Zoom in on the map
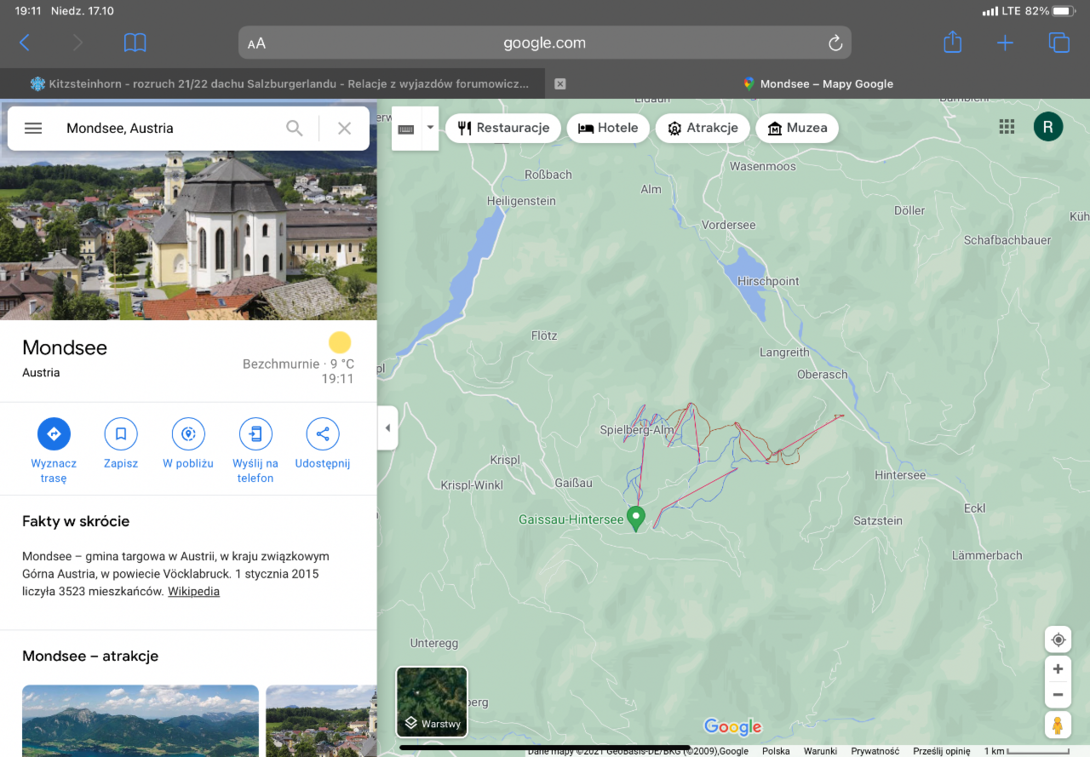The width and height of the screenshot is (1090, 757). coord(1058,669)
